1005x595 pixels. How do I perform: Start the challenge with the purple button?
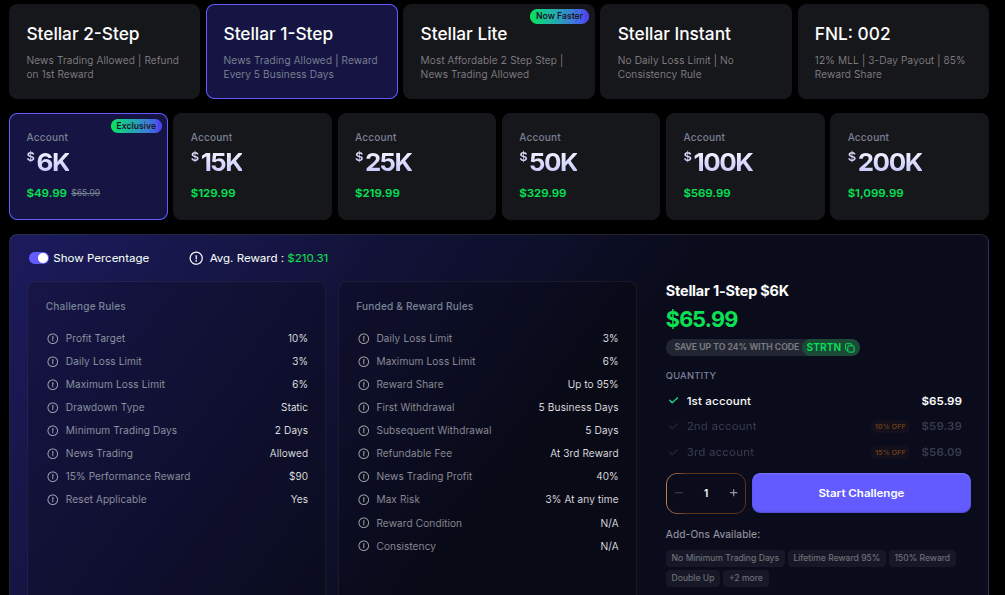coord(861,493)
